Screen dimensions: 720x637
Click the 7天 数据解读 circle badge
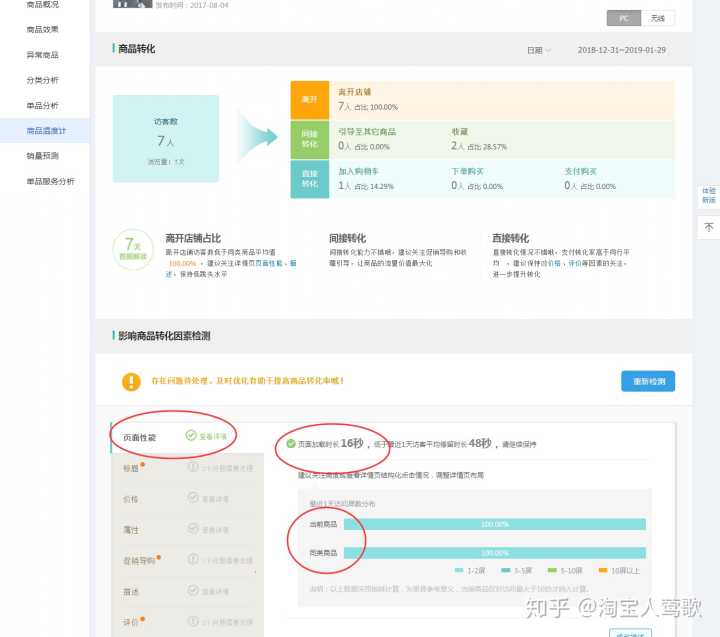(131, 249)
